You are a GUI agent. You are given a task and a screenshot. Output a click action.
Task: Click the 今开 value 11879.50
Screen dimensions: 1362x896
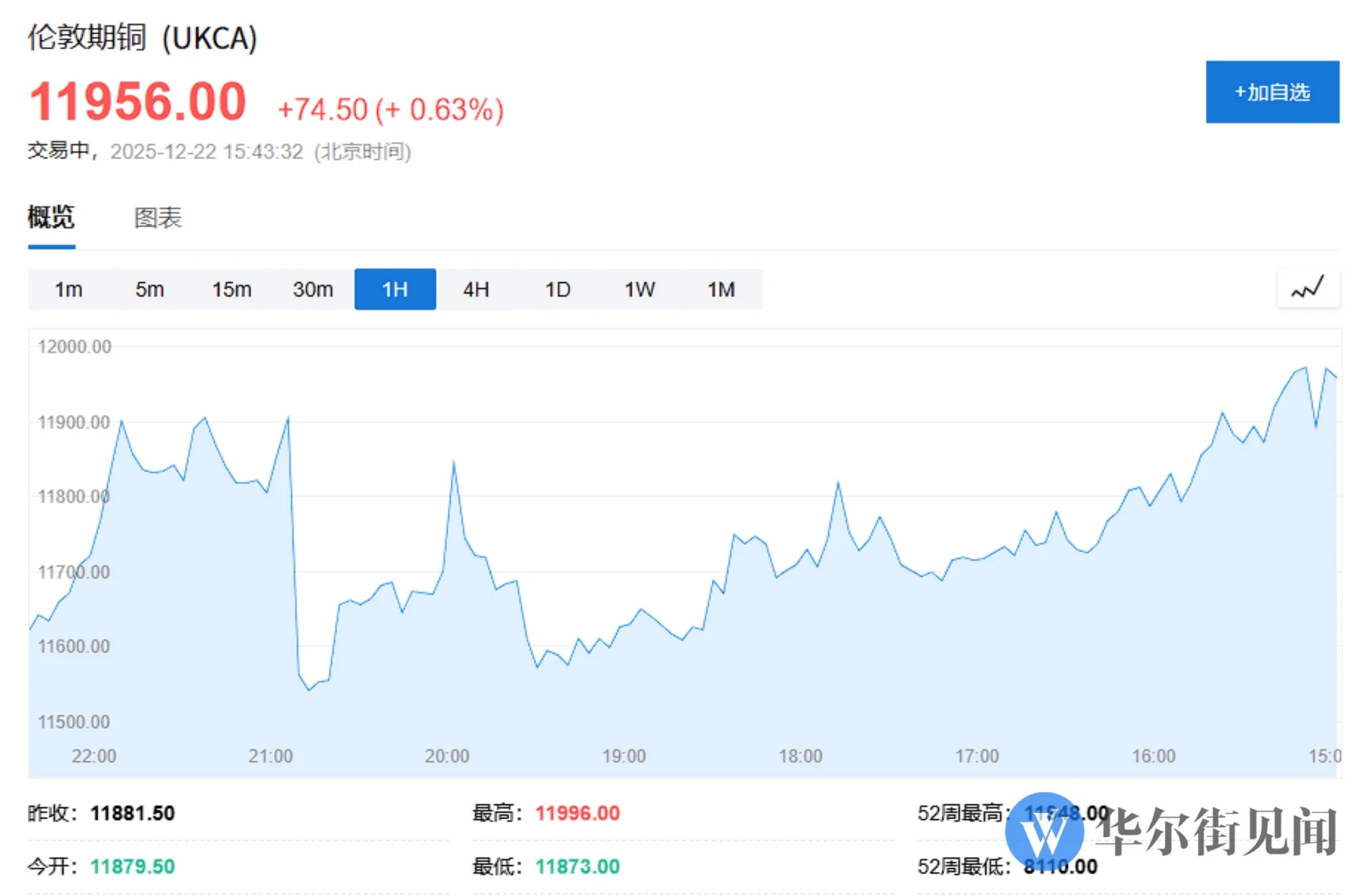[133, 867]
